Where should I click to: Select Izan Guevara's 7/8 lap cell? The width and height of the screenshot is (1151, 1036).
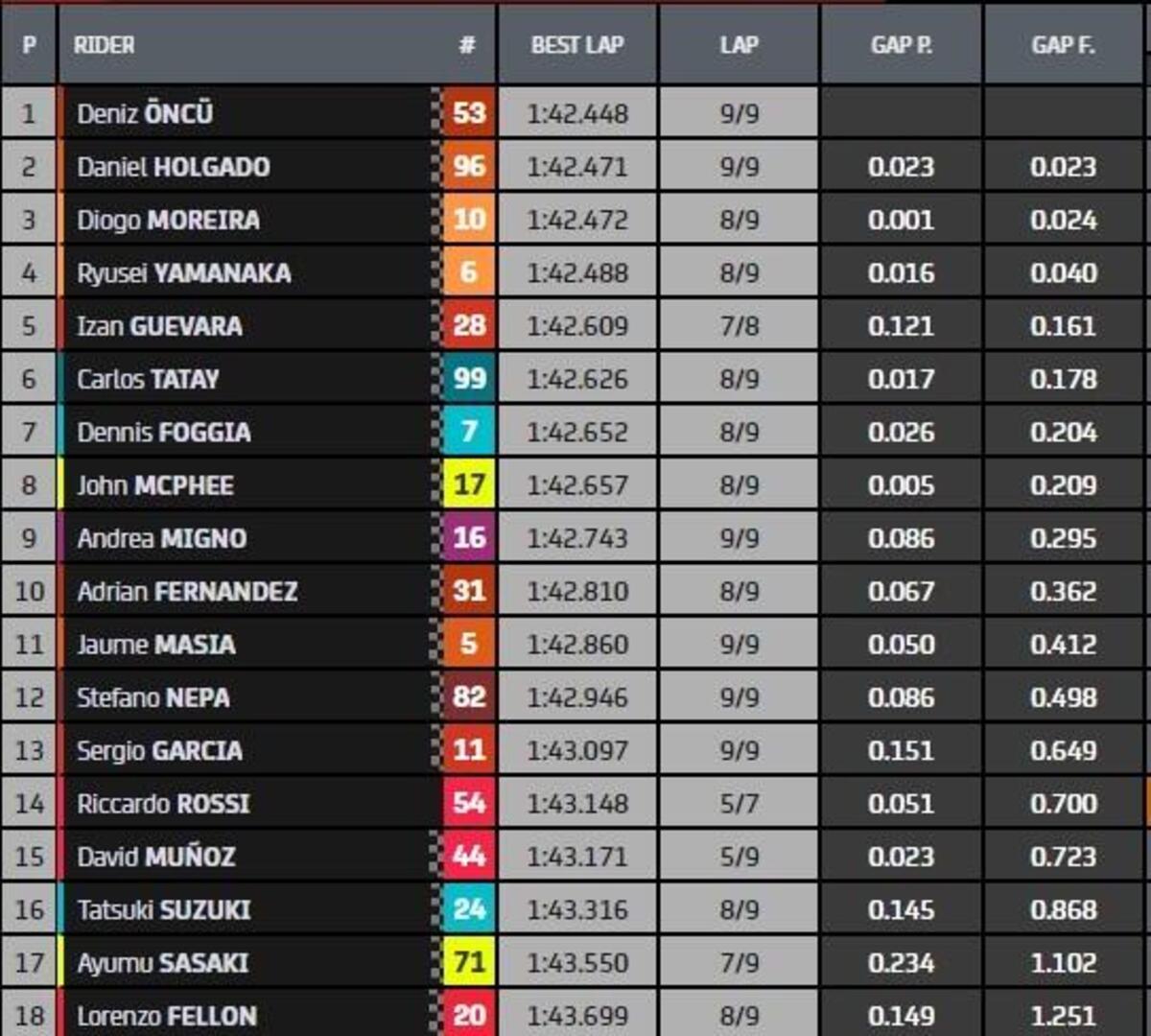tap(739, 326)
